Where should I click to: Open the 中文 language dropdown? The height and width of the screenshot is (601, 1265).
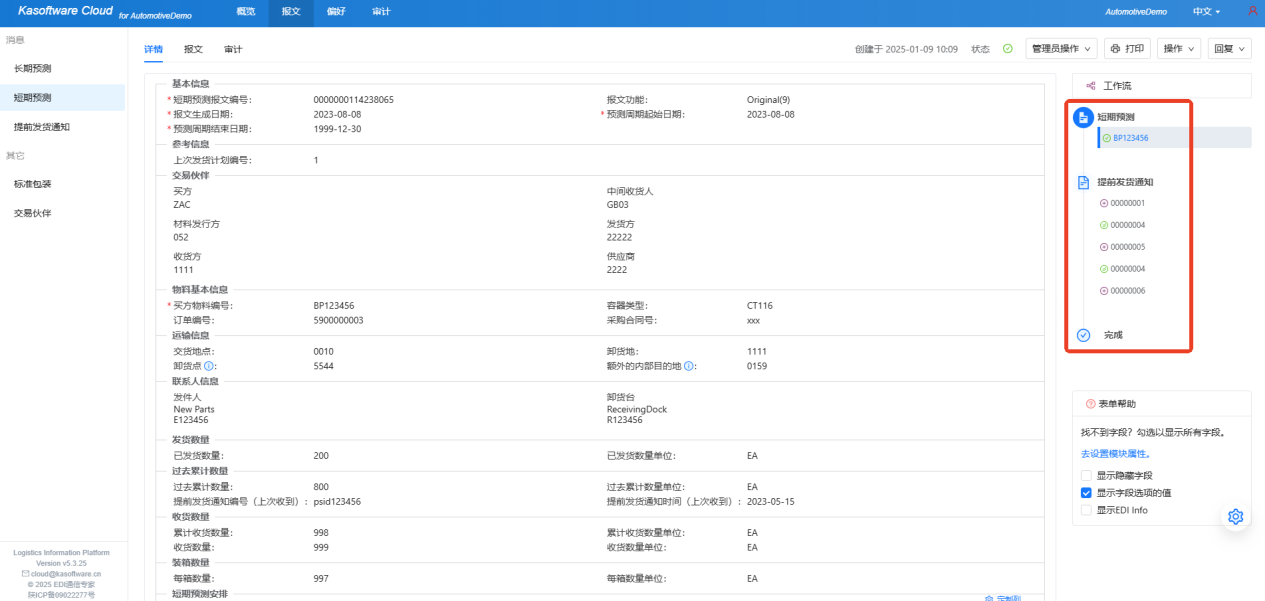(1206, 11)
